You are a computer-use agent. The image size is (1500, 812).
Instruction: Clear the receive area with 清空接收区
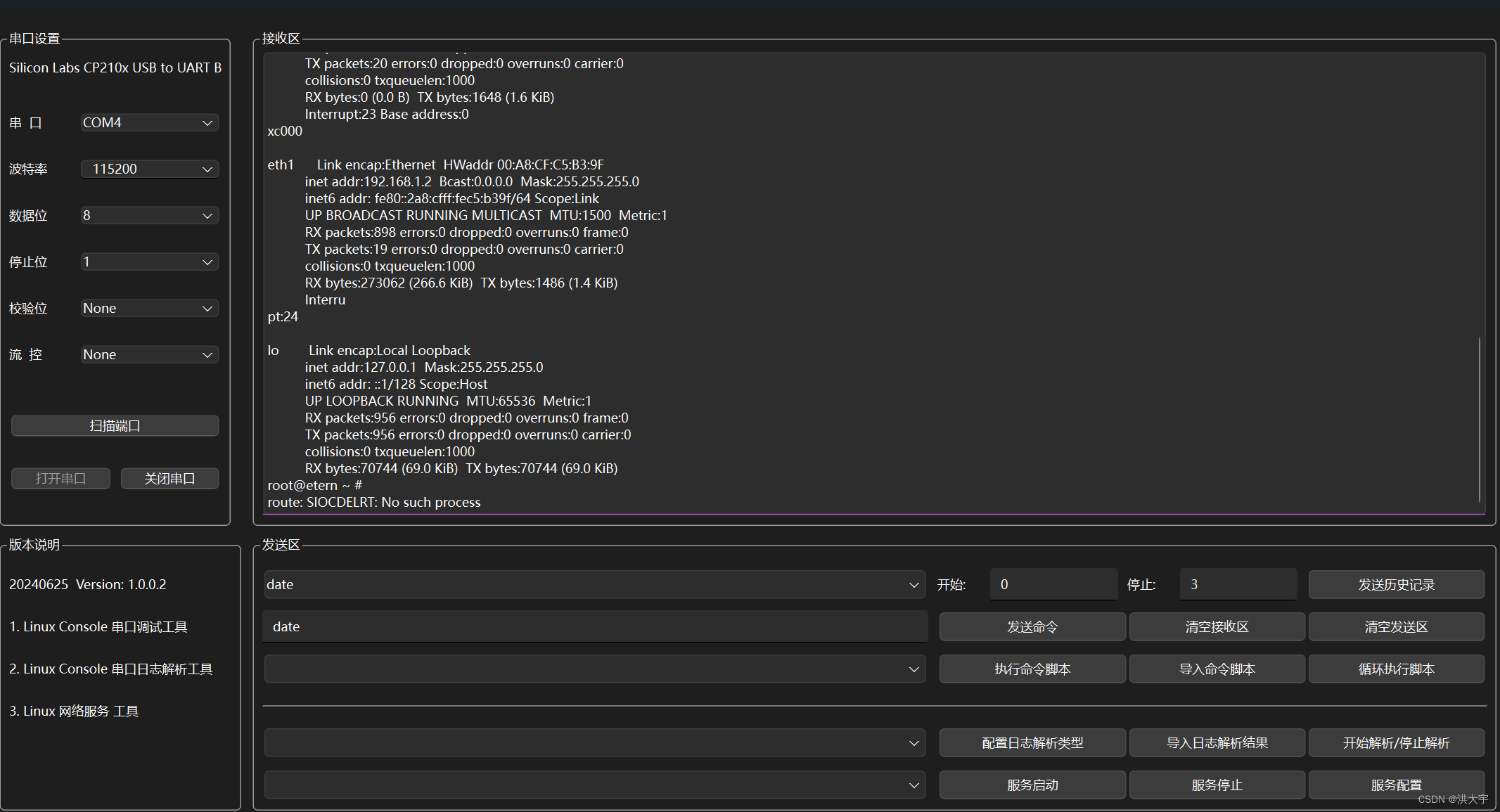click(1217, 626)
